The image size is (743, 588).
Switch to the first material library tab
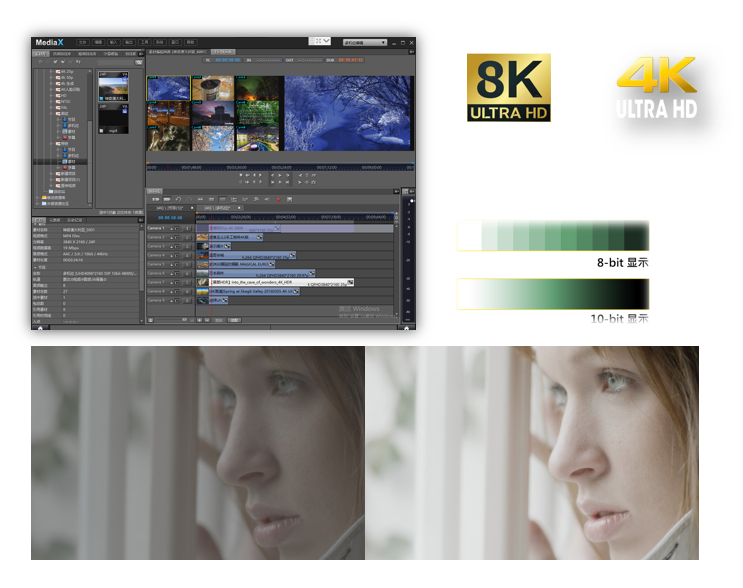(x=40, y=54)
